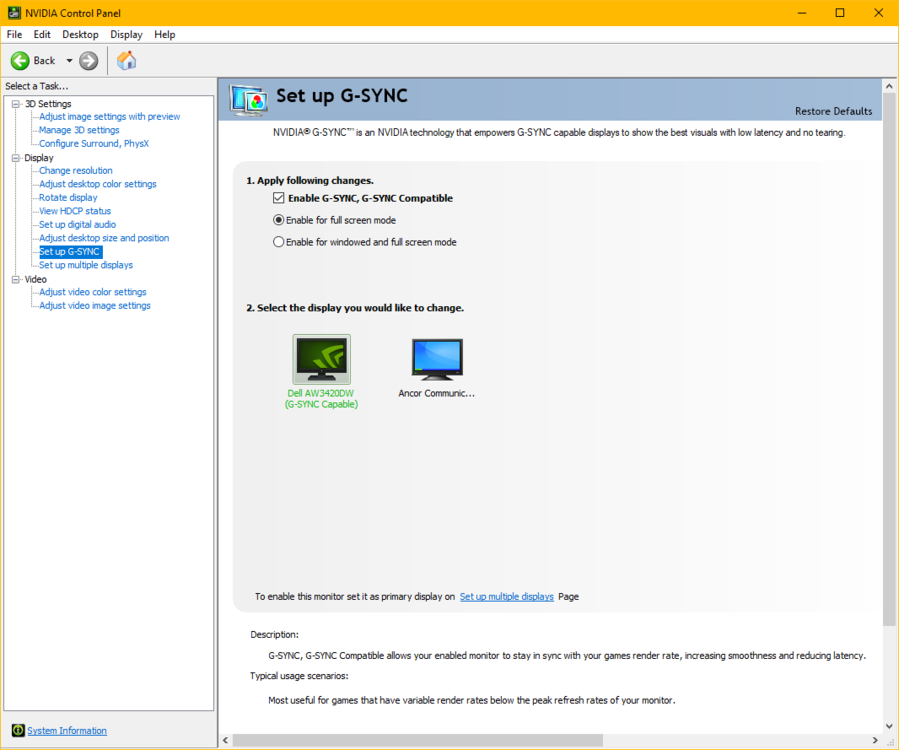Open Set up multiple displays in tree

(x=86, y=265)
